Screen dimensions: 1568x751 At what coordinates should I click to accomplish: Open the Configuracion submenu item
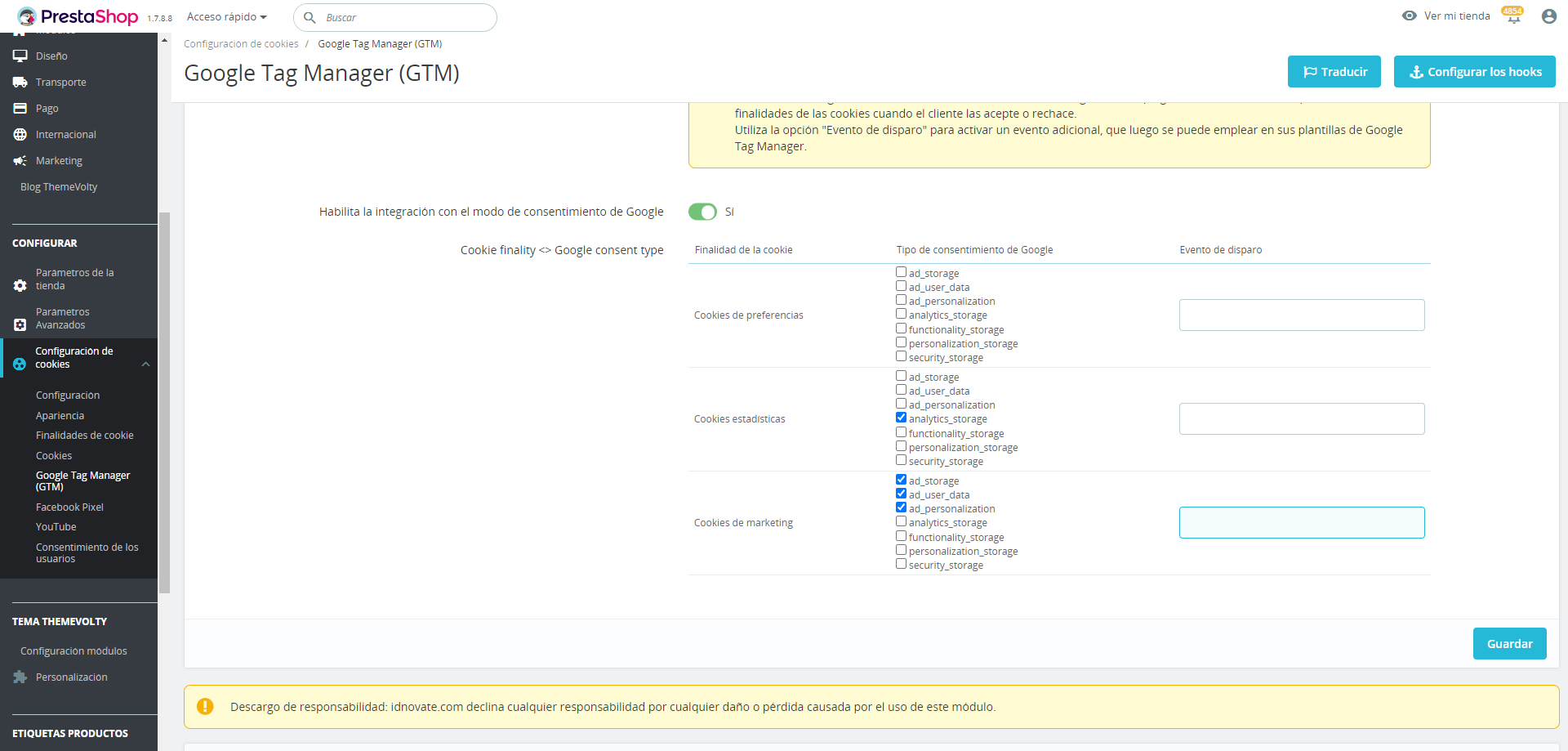click(68, 396)
